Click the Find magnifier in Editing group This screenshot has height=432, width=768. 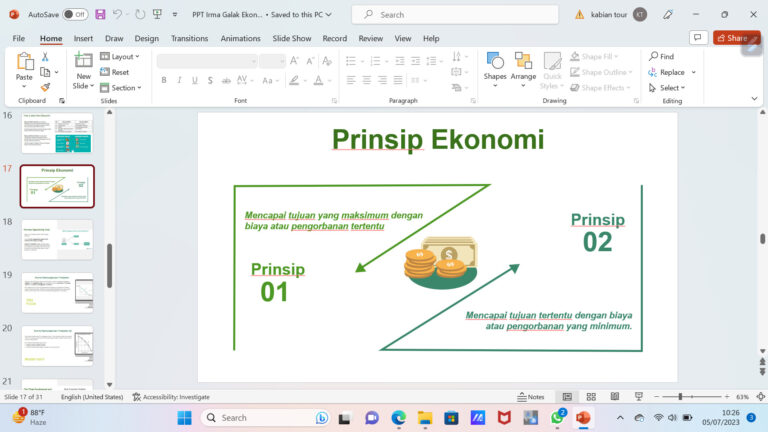point(661,57)
